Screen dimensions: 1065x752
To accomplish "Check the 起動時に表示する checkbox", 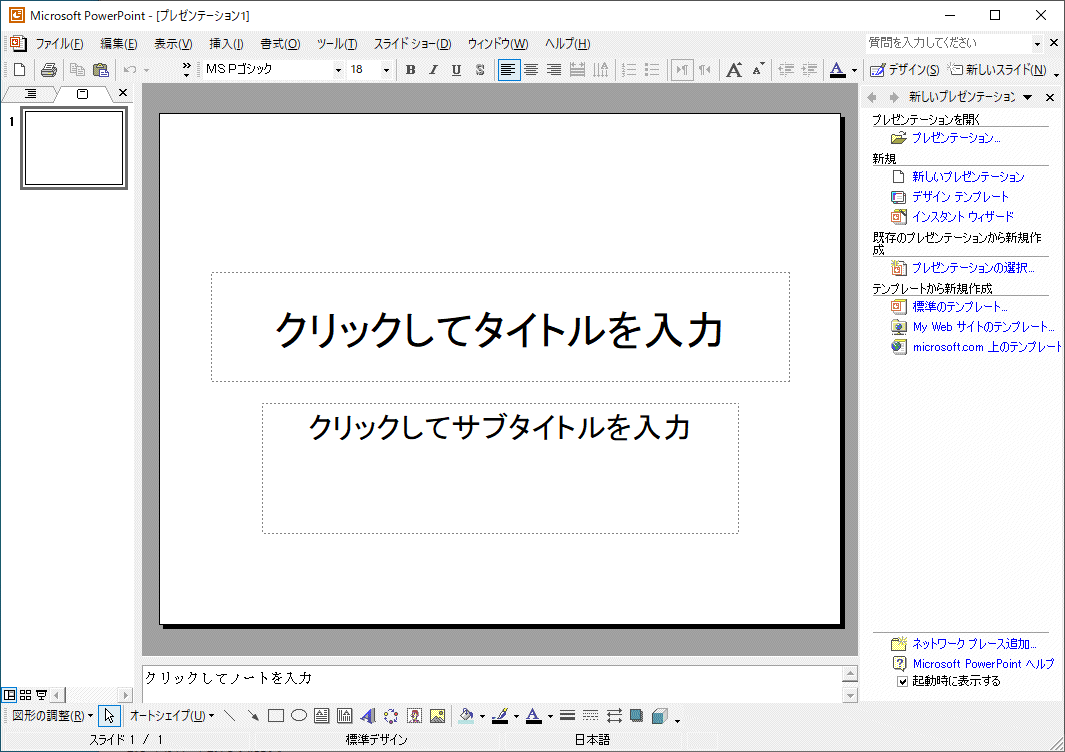I will [x=902, y=680].
